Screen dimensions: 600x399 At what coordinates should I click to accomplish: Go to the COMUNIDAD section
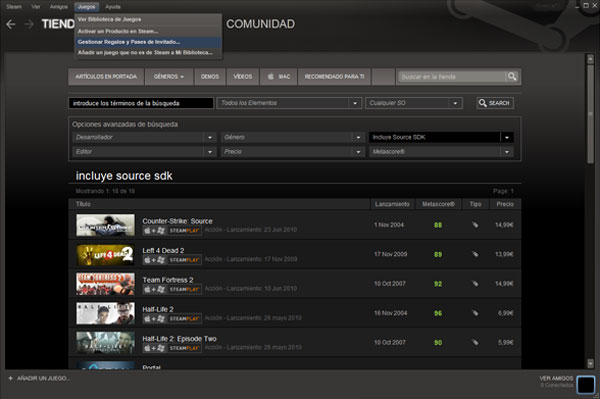coord(260,24)
